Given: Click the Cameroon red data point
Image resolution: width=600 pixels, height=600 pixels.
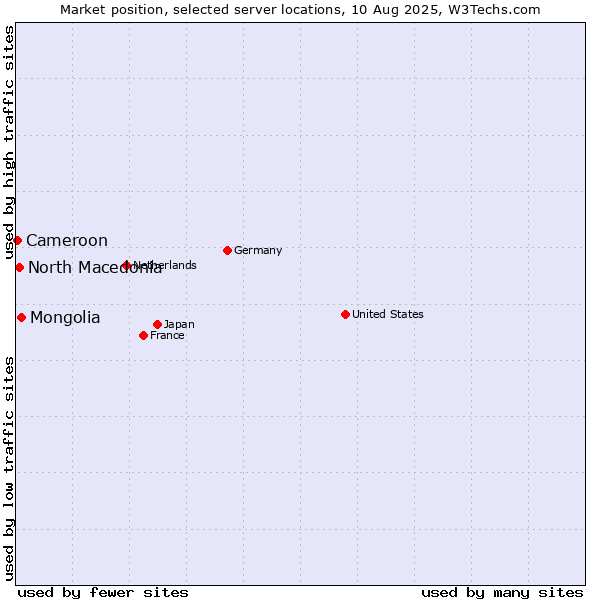Looking at the screenshot, I should point(18,240).
